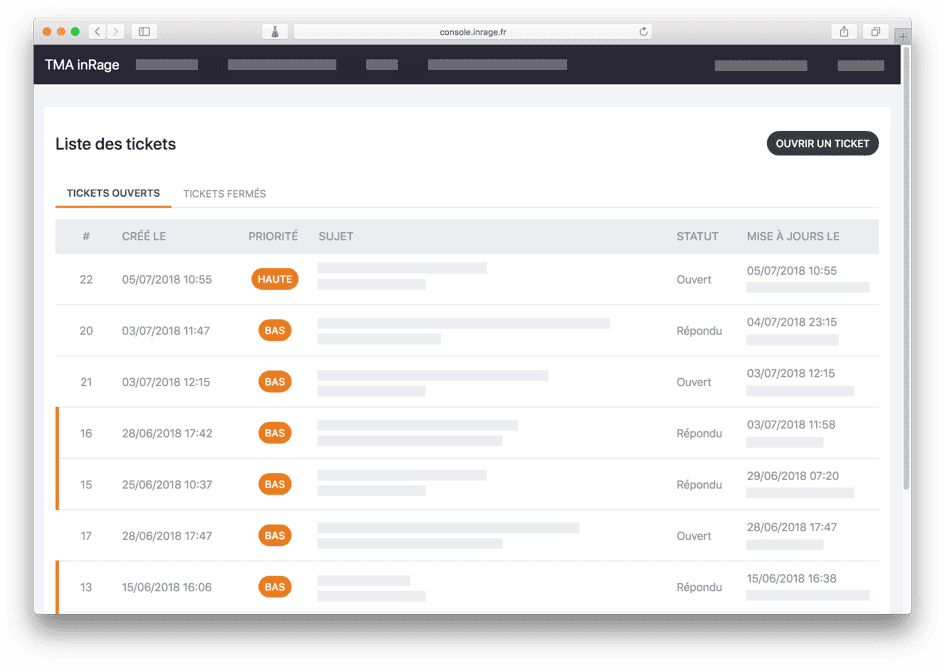Go forward with Safari forward arrow
The image size is (945, 666).
tap(116, 31)
